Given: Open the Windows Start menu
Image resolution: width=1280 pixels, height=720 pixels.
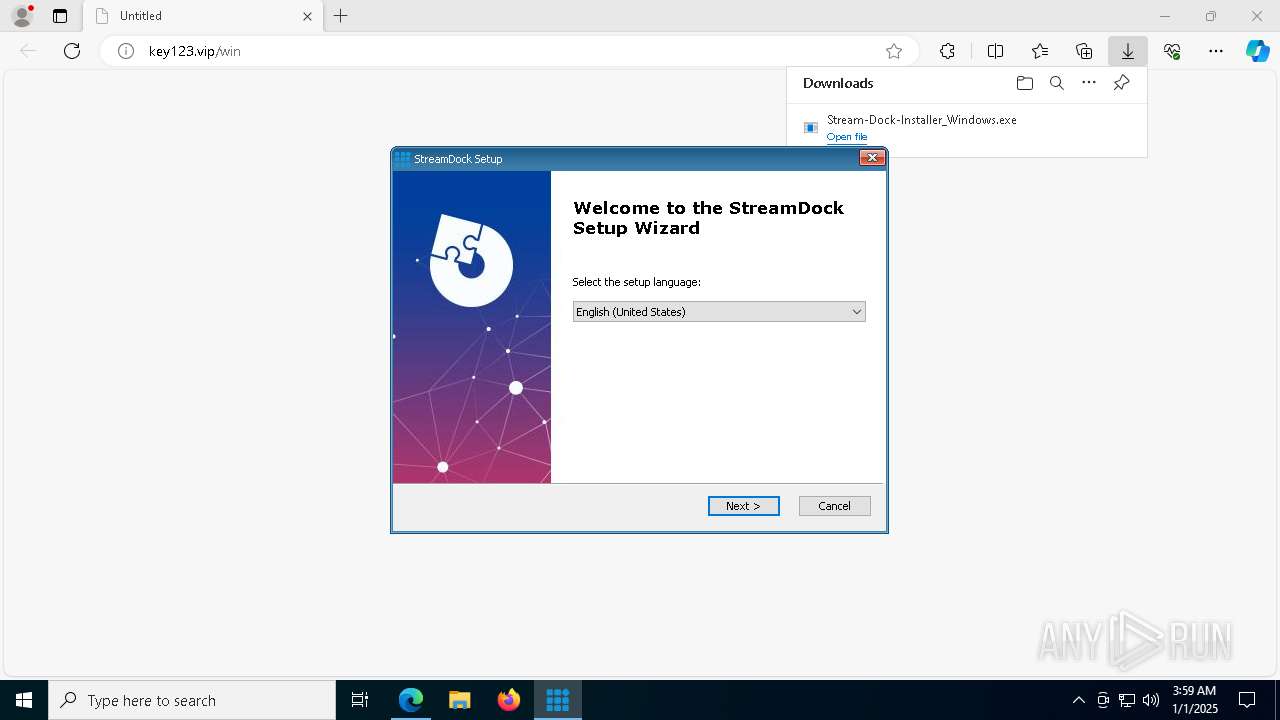Looking at the screenshot, I should (x=24, y=700).
